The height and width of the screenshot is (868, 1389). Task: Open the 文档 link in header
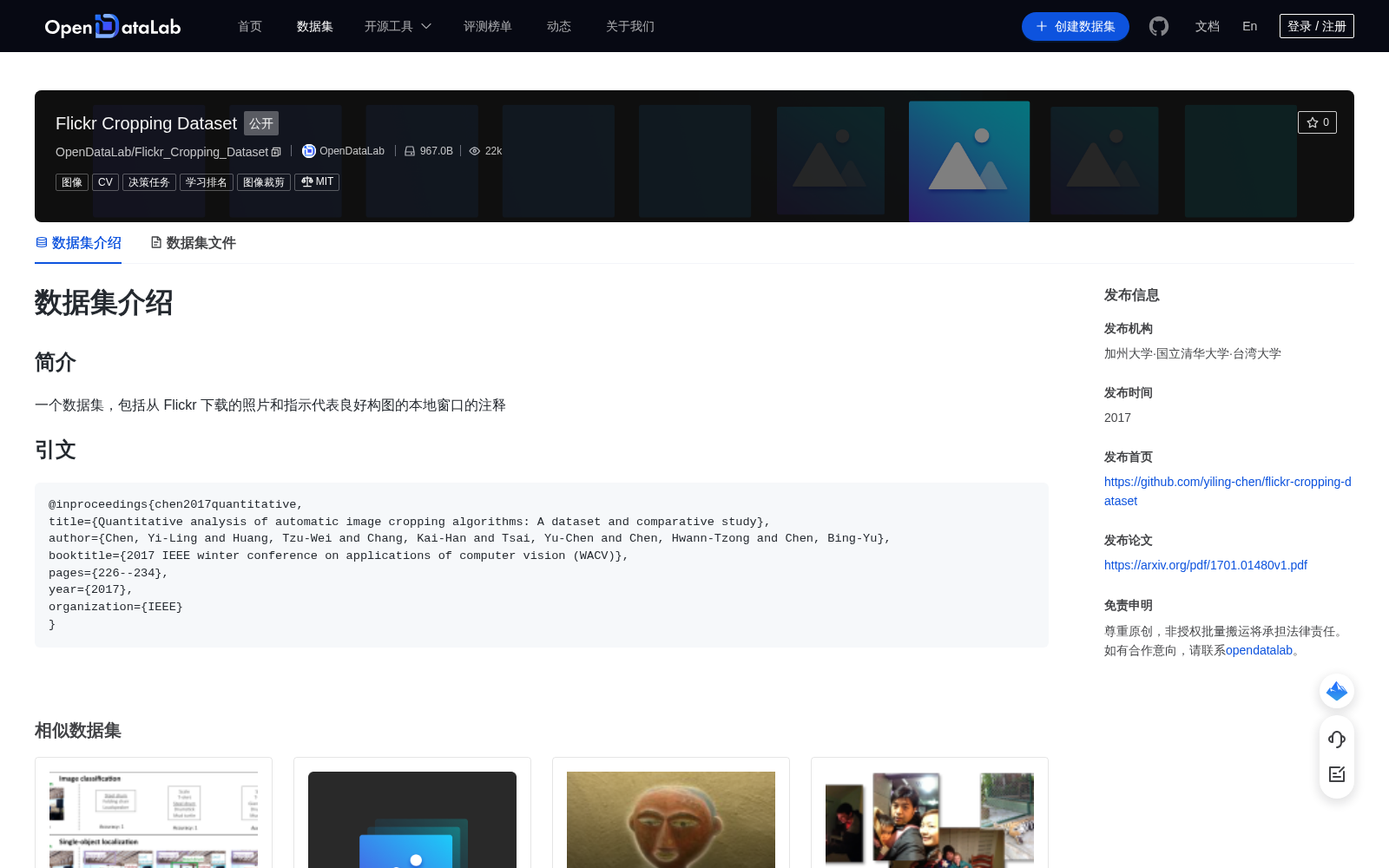click(x=1208, y=26)
